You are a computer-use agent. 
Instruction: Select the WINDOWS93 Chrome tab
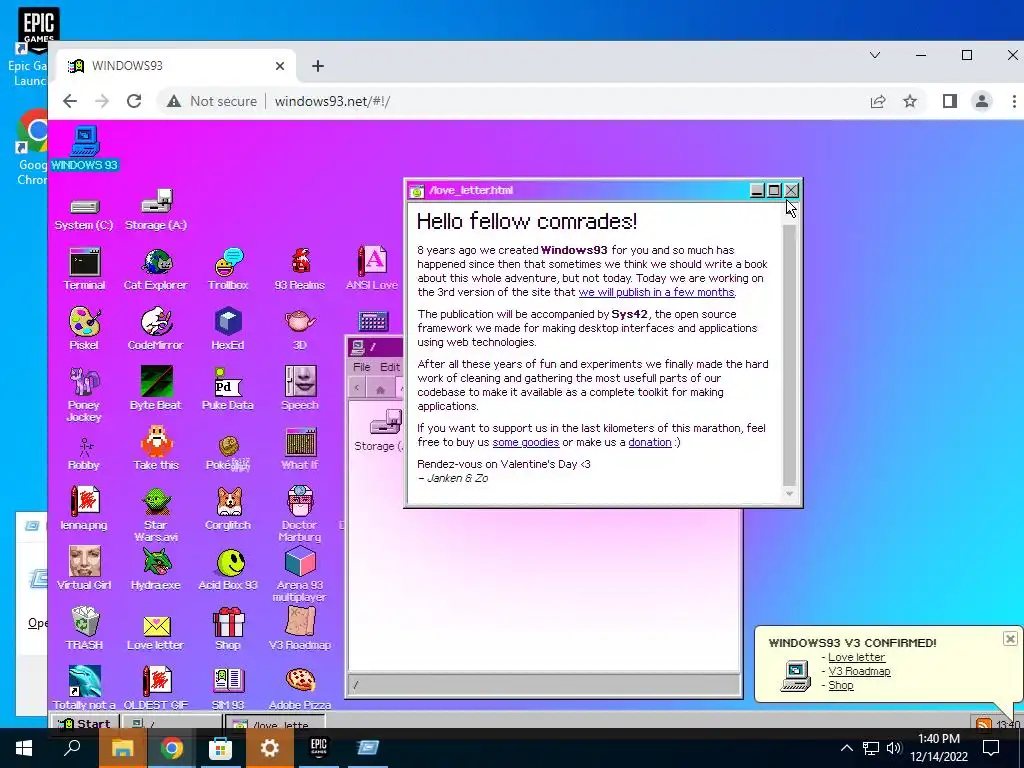(x=176, y=66)
